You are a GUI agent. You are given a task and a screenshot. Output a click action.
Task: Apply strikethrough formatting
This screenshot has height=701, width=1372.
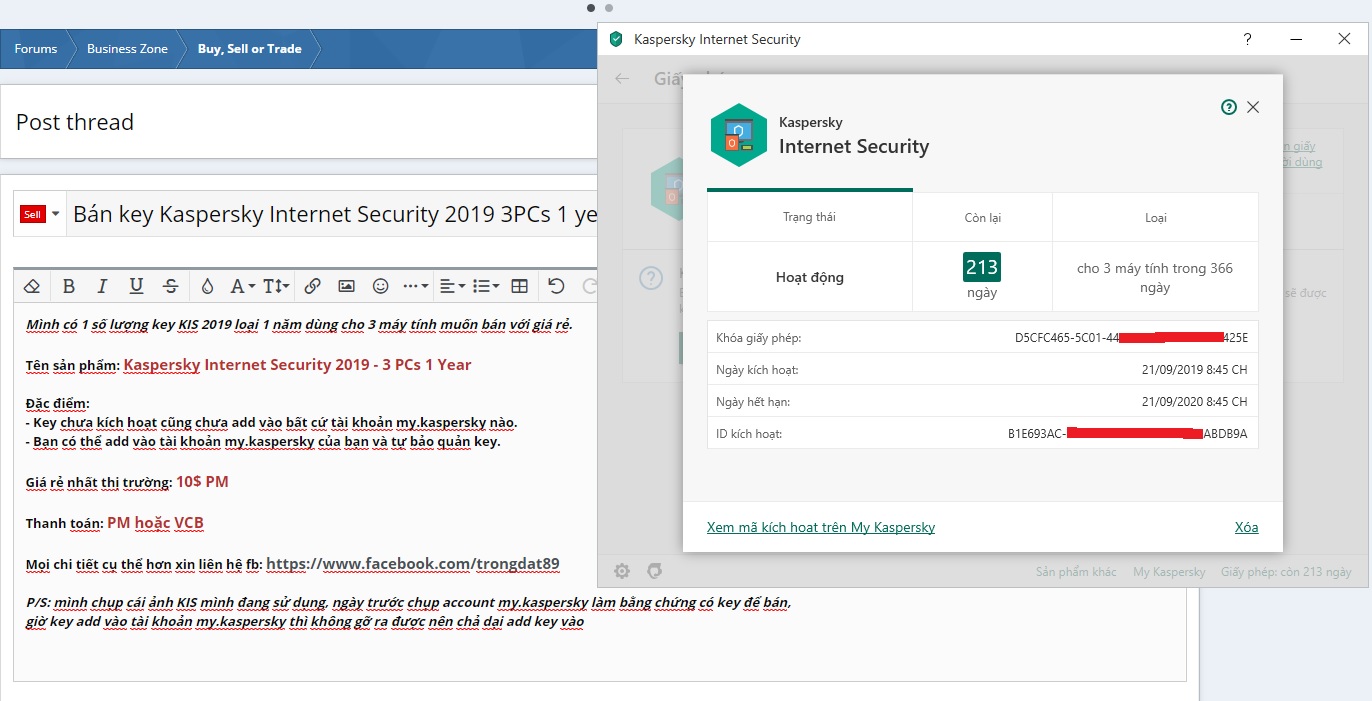(x=171, y=286)
